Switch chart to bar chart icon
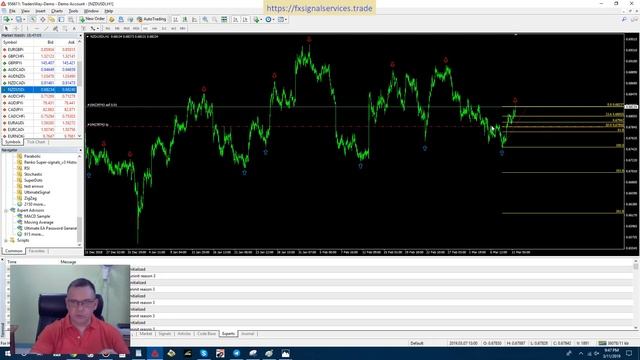The image size is (640, 360). [175, 19]
